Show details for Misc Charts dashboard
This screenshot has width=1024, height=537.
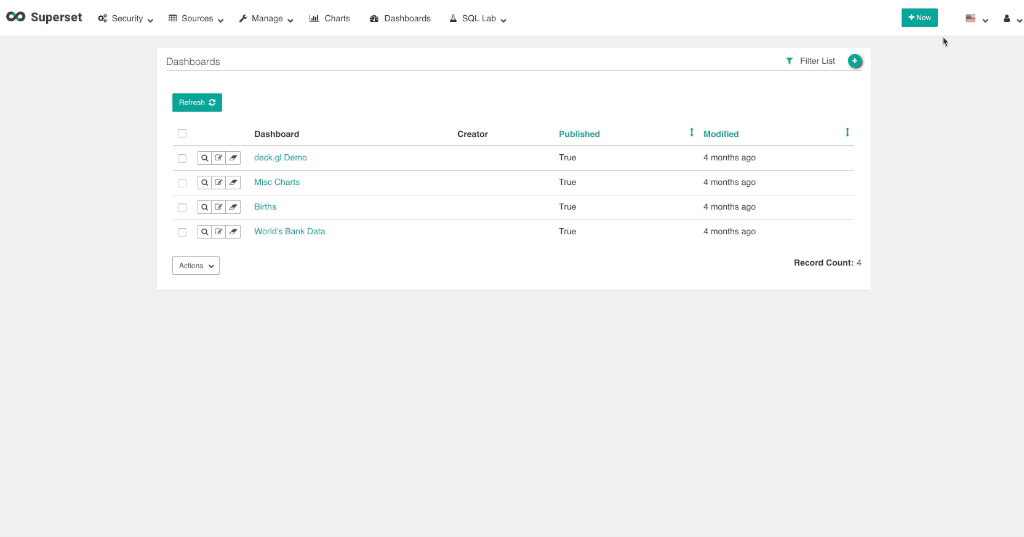point(204,182)
